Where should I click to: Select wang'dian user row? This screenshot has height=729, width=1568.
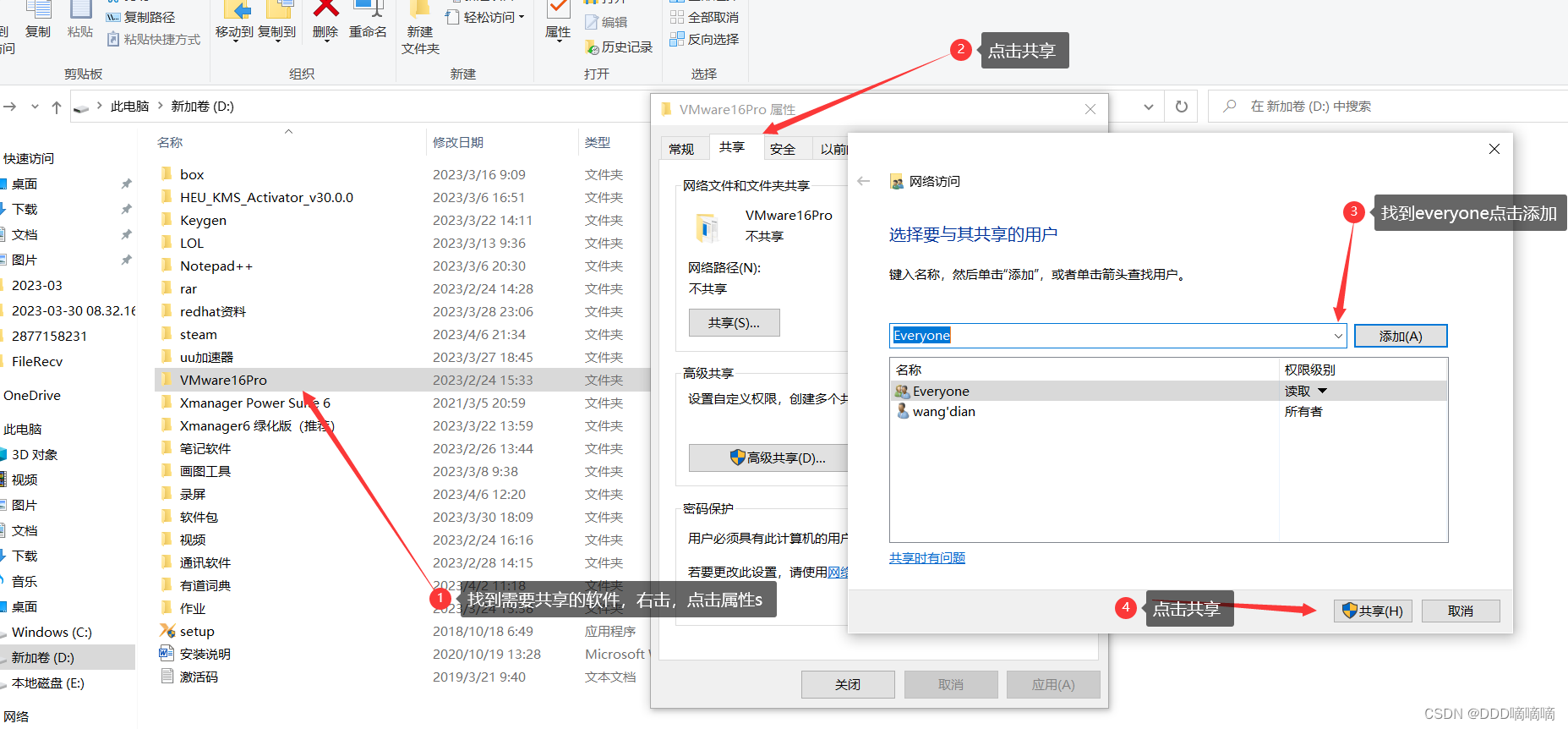point(1169,411)
